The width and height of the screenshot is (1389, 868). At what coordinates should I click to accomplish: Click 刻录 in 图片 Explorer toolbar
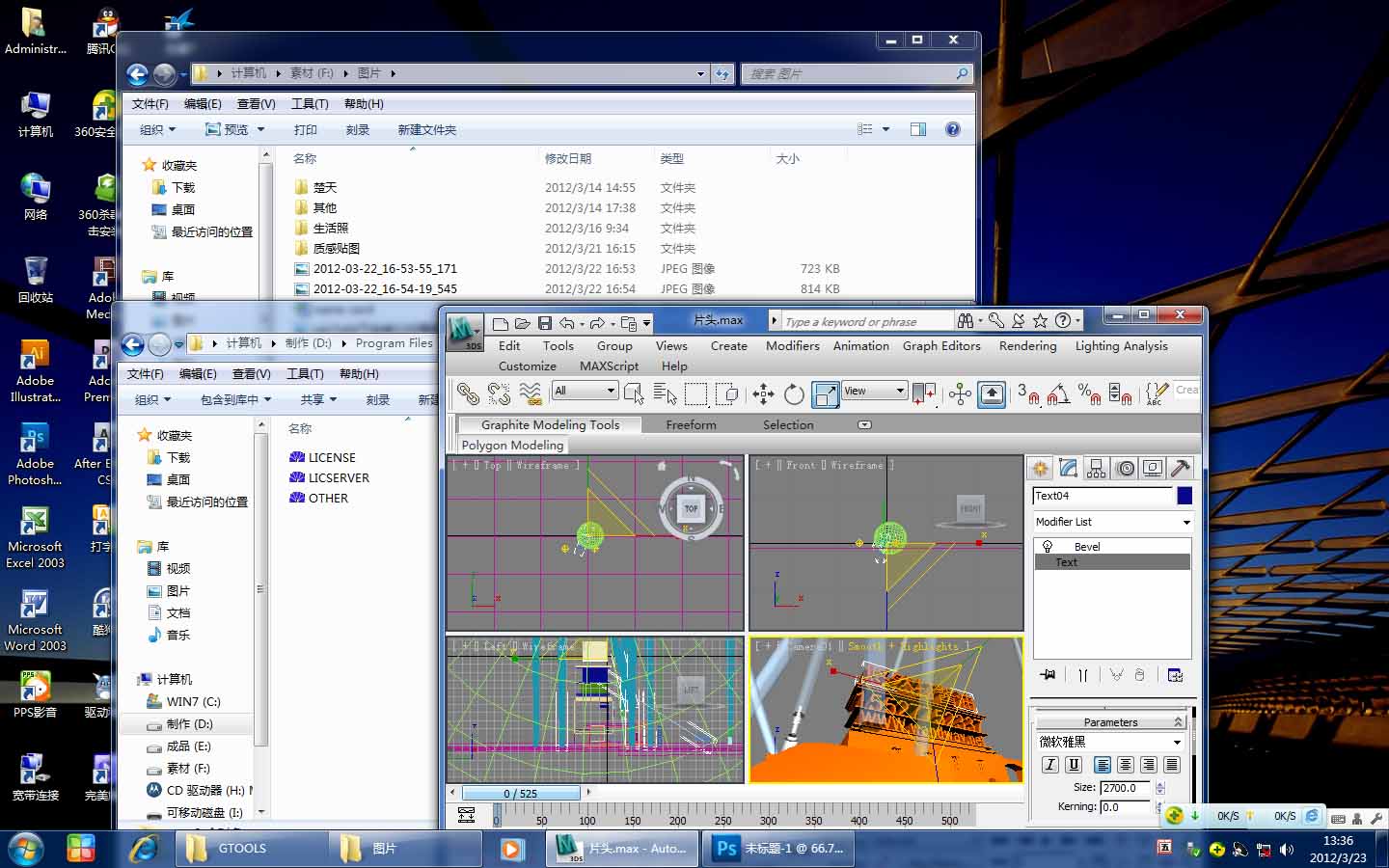click(358, 129)
